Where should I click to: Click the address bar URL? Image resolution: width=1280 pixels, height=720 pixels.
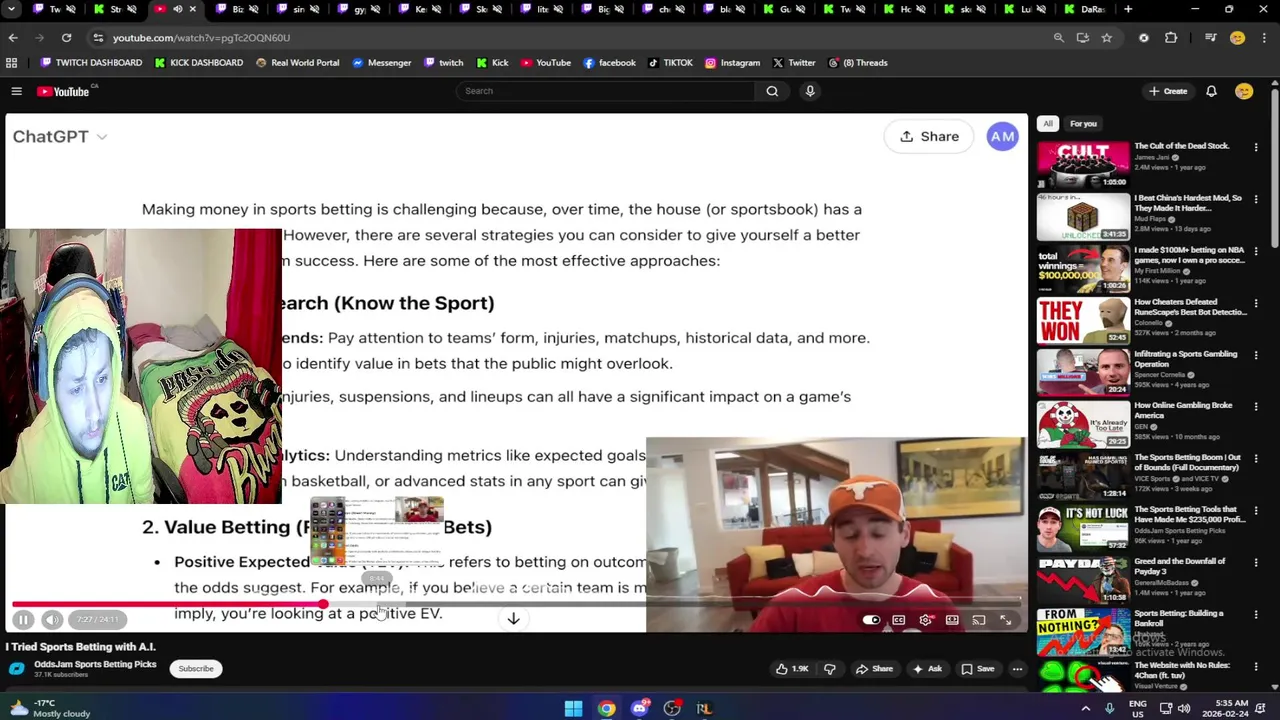click(201, 37)
